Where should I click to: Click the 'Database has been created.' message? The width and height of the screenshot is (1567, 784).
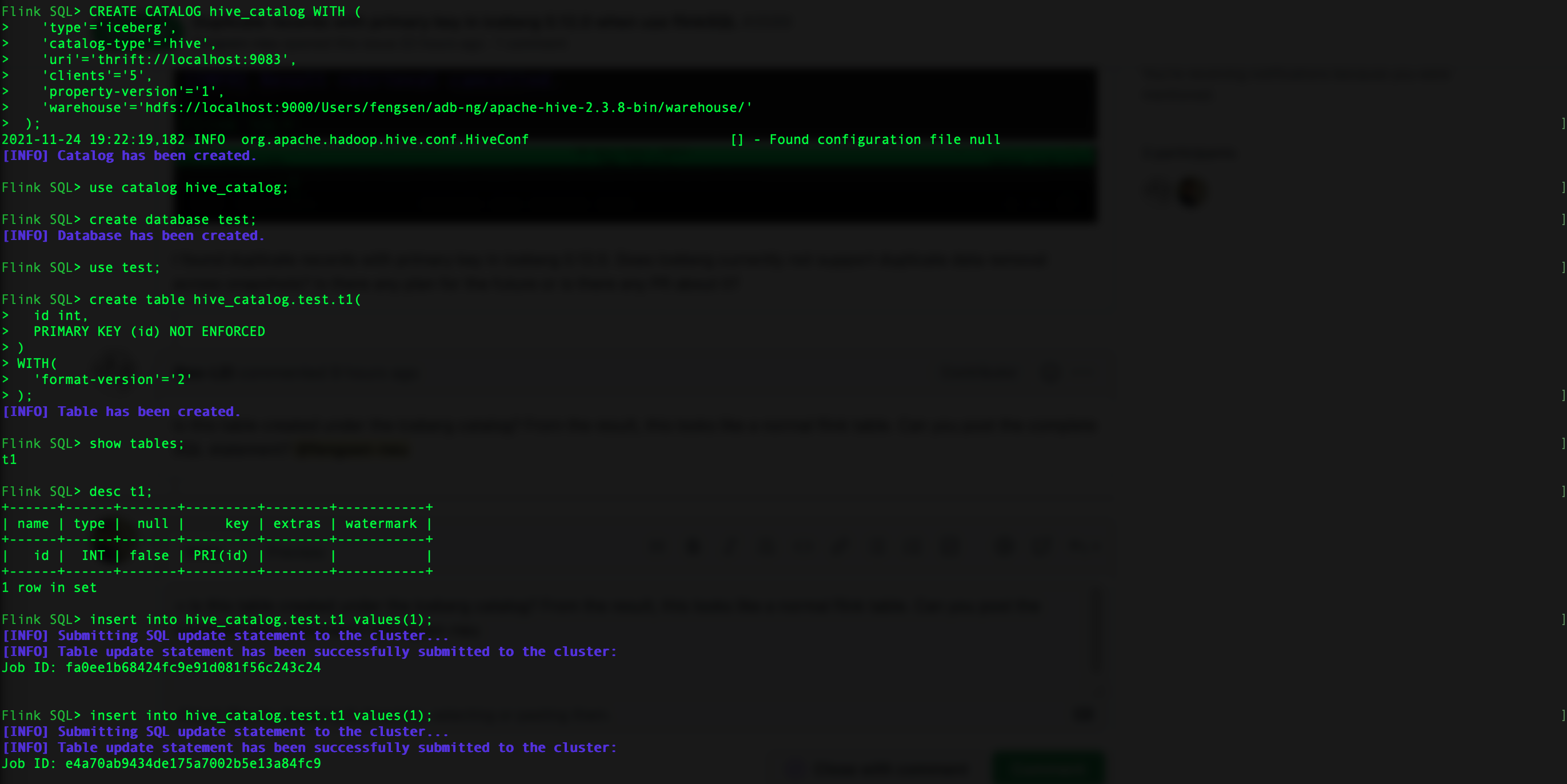[x=161, y=235]
